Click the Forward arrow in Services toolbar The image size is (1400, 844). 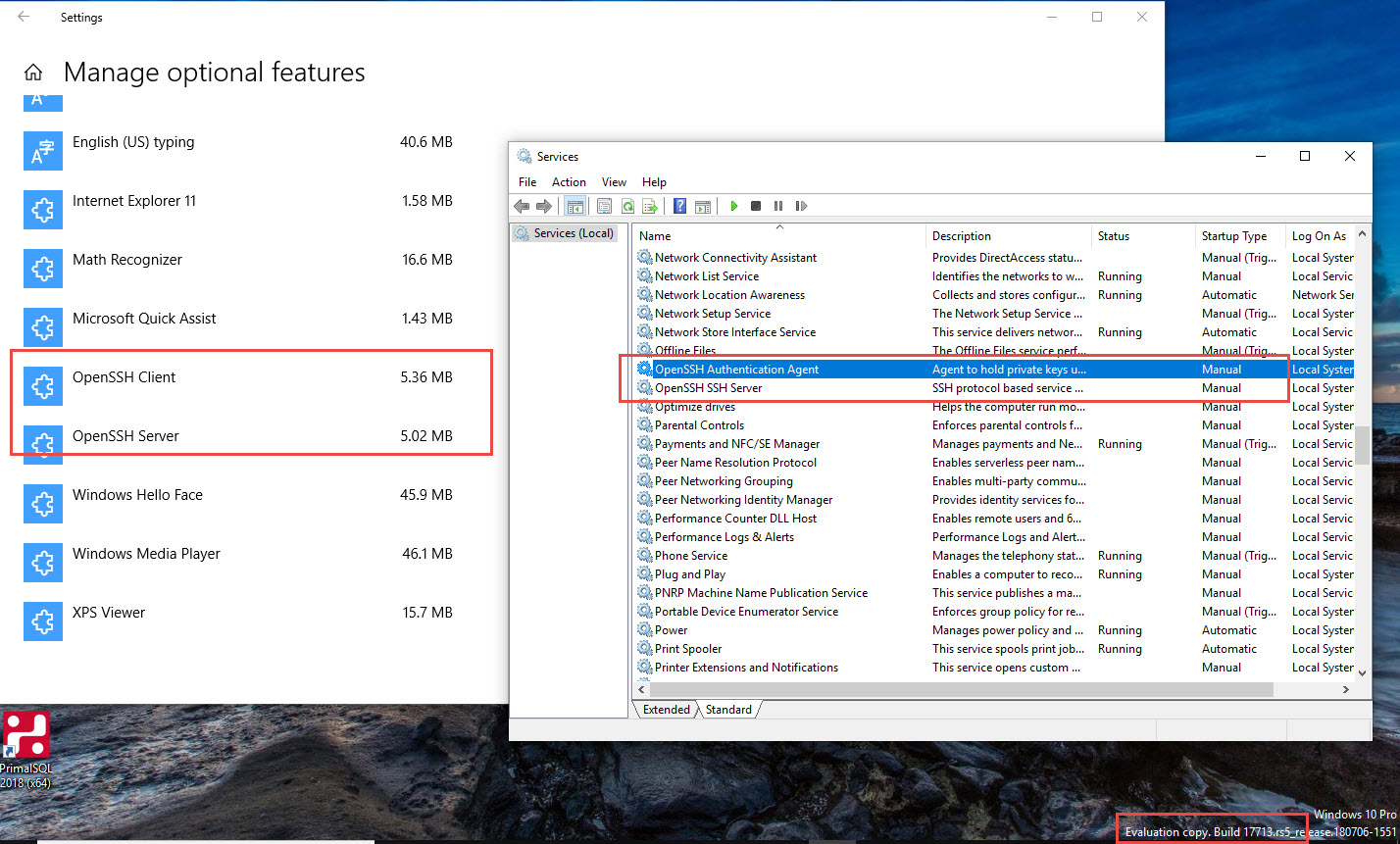[x=543, y=206]
